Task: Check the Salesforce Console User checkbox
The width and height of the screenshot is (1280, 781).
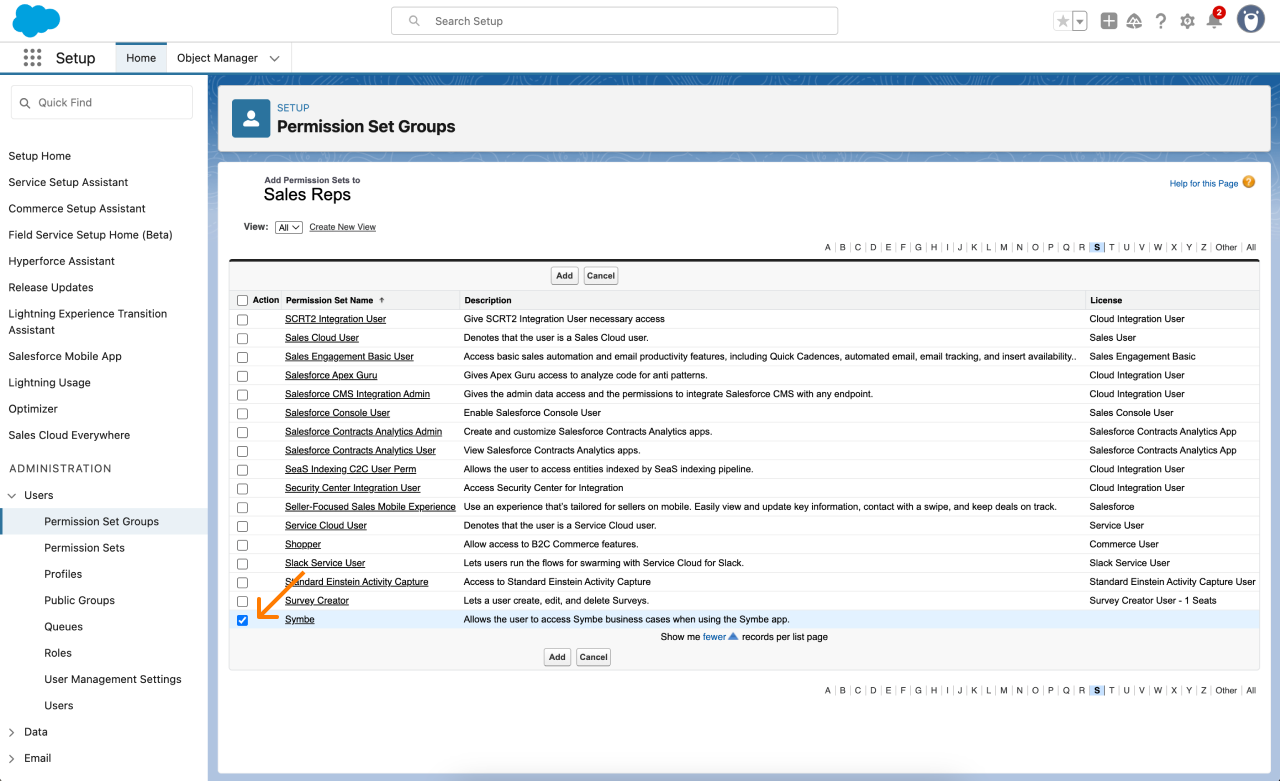Action: [x=242, y=413]
